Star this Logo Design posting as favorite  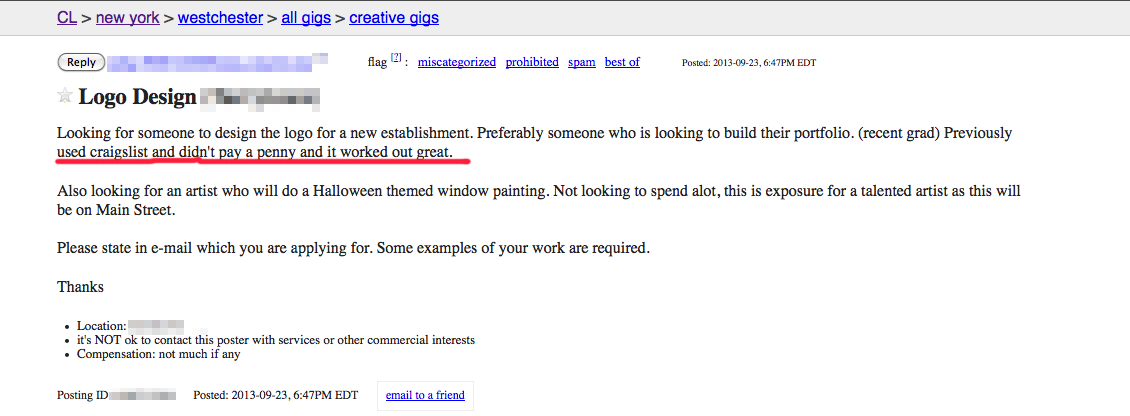click(65, 96)
